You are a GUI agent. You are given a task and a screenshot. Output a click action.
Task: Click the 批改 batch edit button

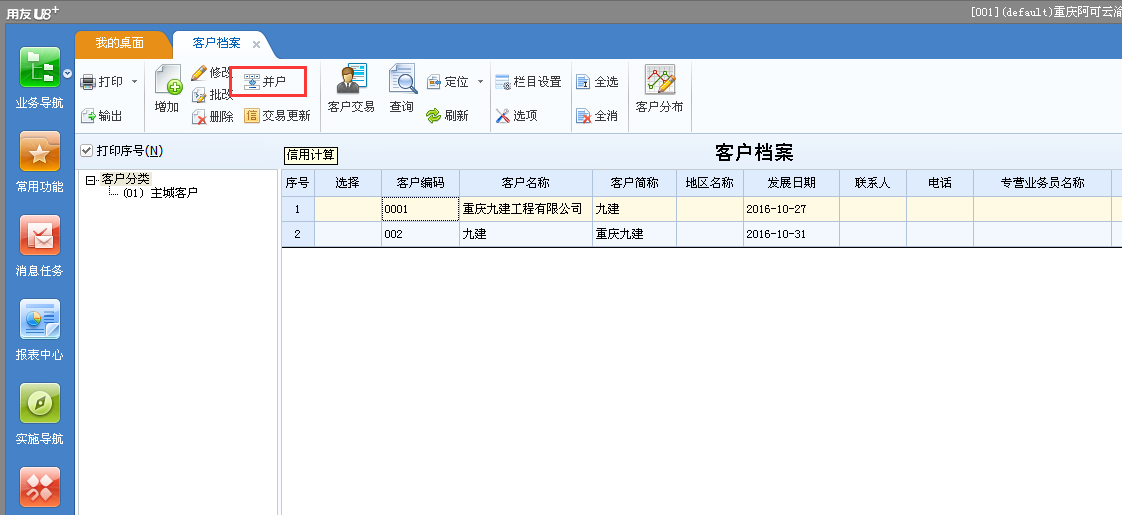tap(212, 94)
